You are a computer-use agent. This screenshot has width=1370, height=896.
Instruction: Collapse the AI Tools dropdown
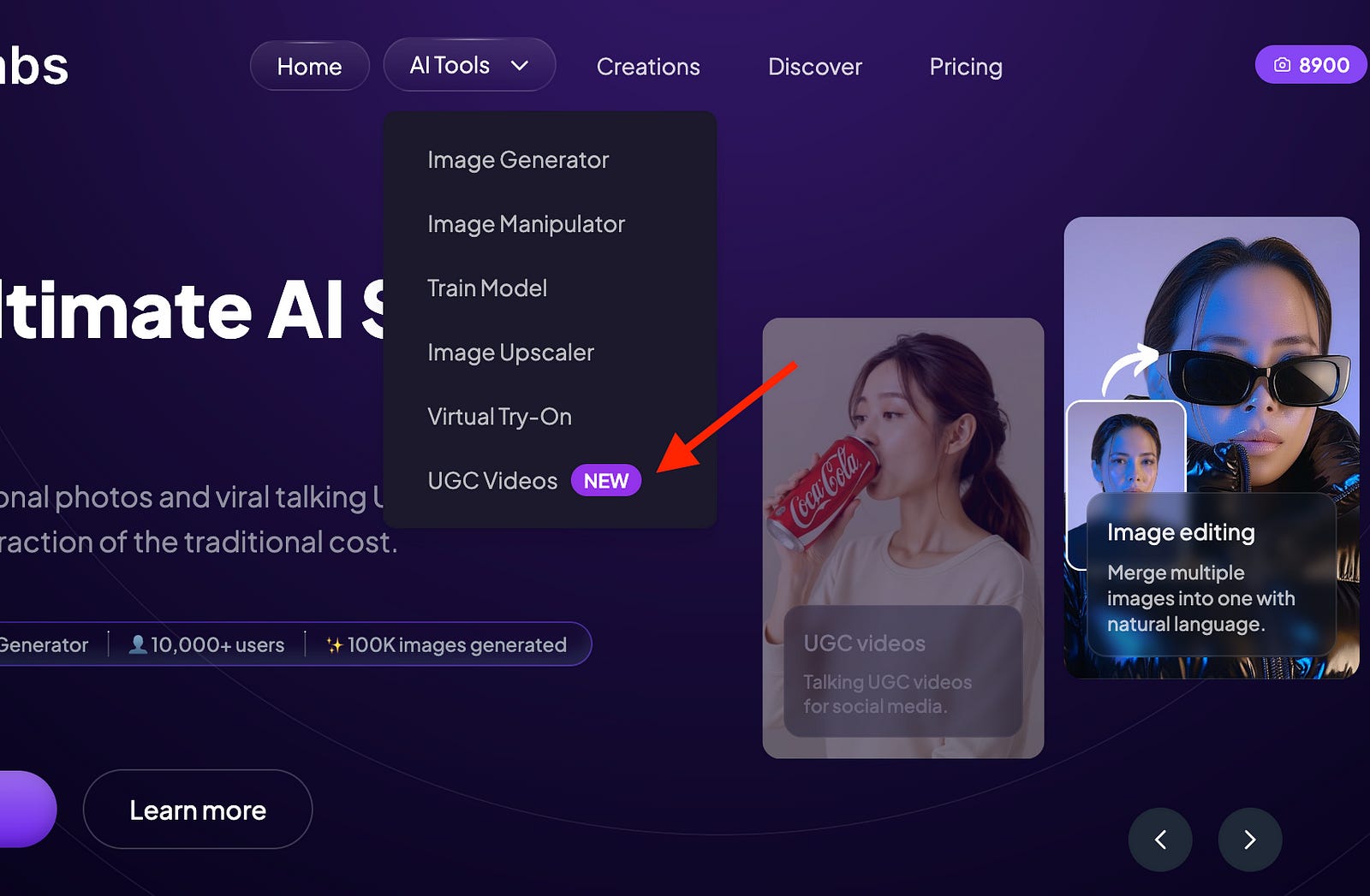pos(469,65)
